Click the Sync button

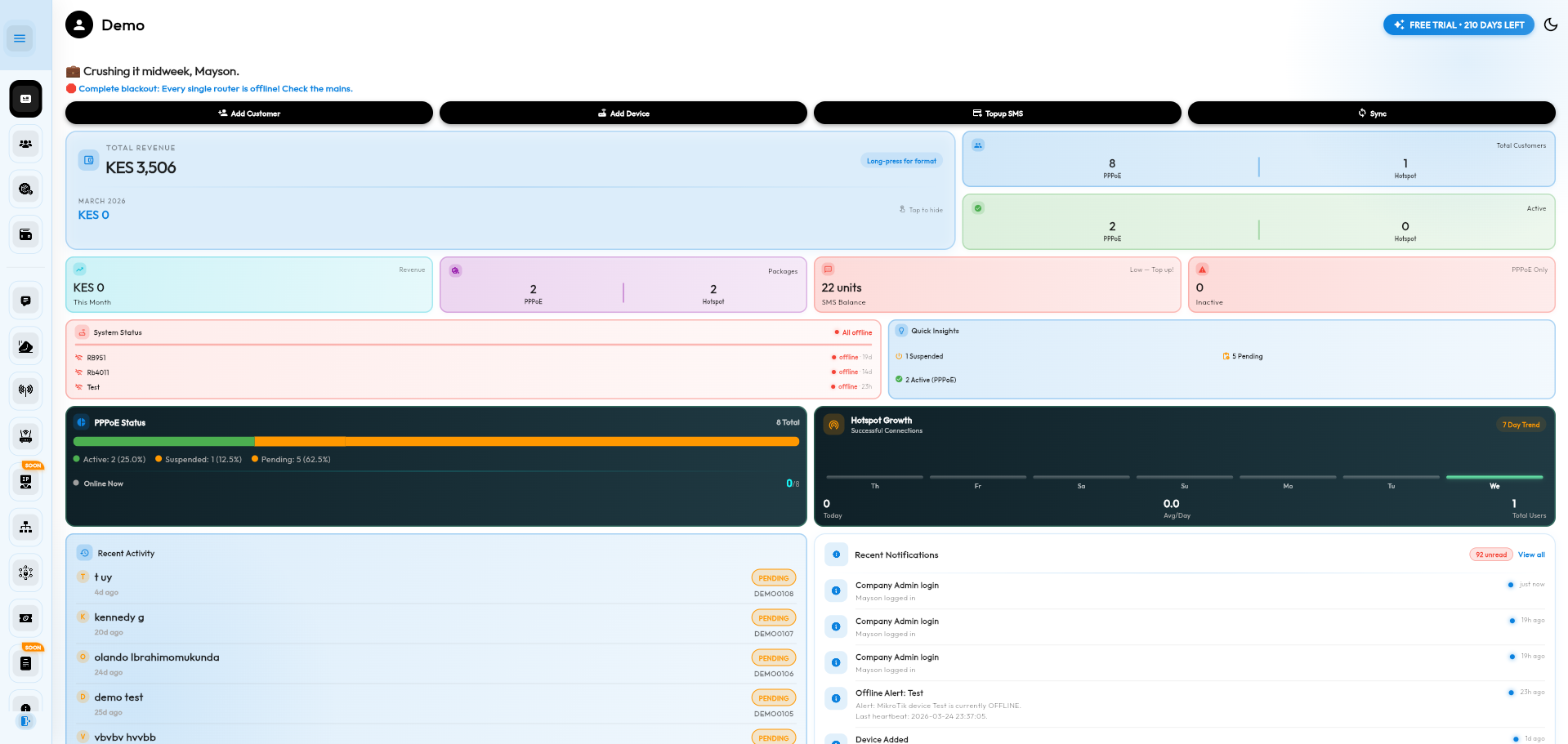coord(1372,113)
